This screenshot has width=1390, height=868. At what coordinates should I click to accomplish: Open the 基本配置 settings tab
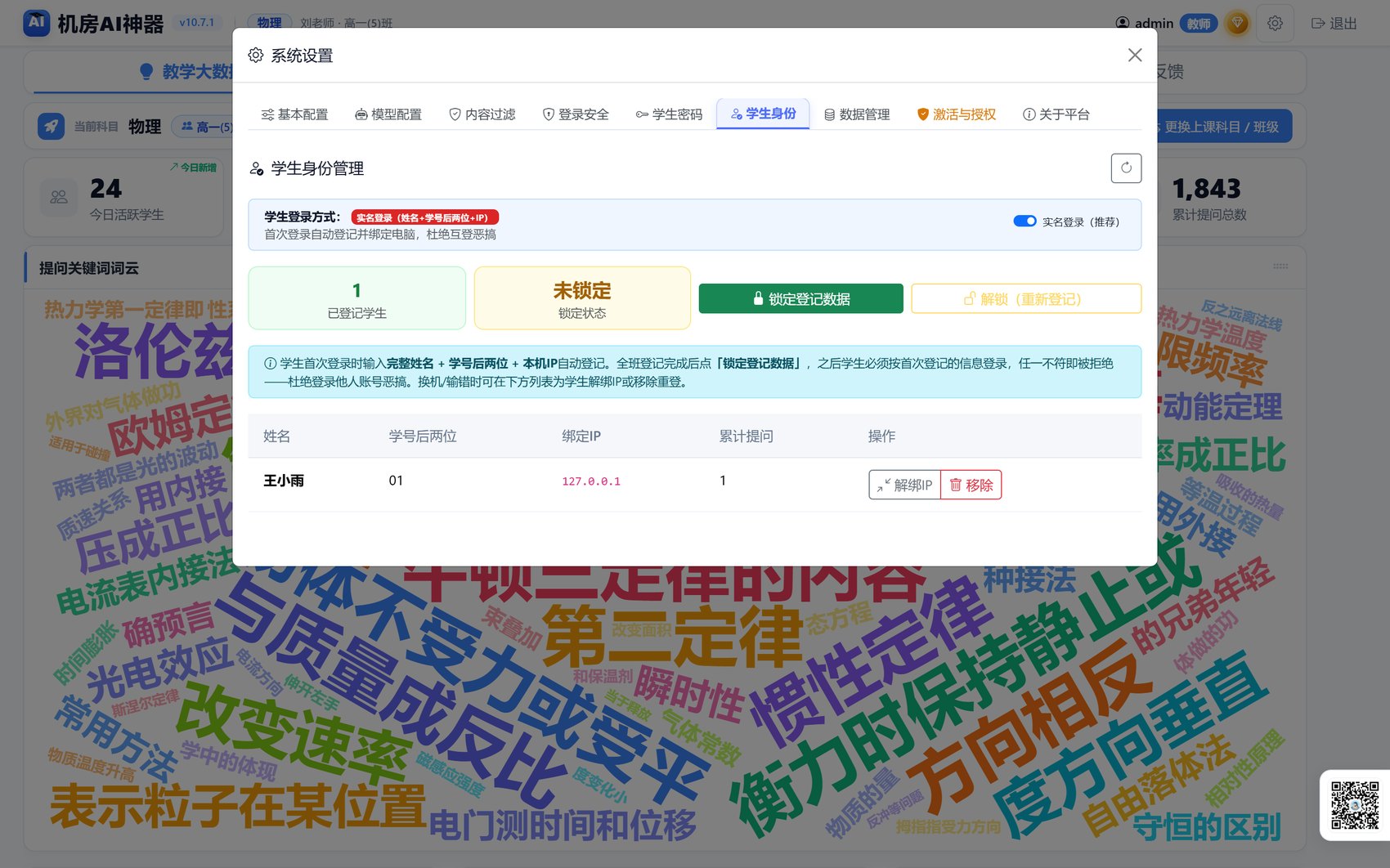point(294,114)
